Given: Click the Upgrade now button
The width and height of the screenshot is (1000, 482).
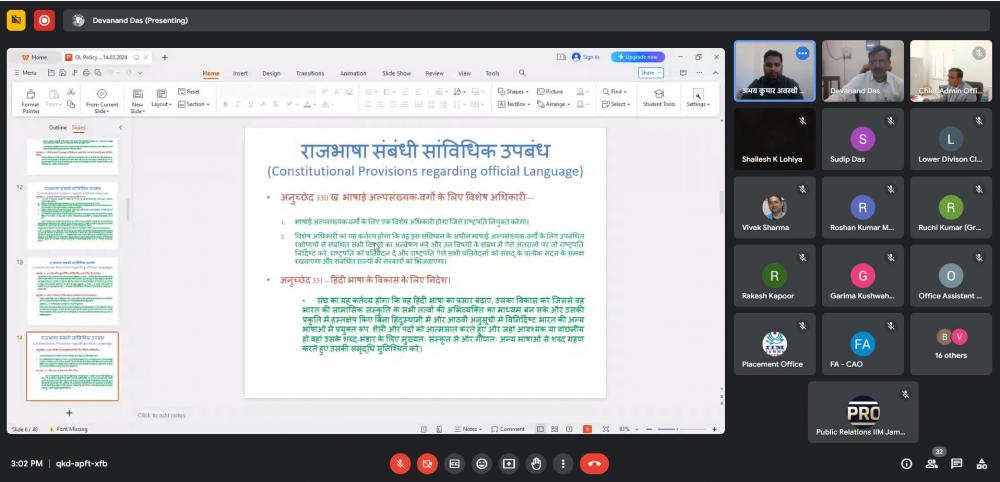Looking at the screenshot, I should point(638,57).
